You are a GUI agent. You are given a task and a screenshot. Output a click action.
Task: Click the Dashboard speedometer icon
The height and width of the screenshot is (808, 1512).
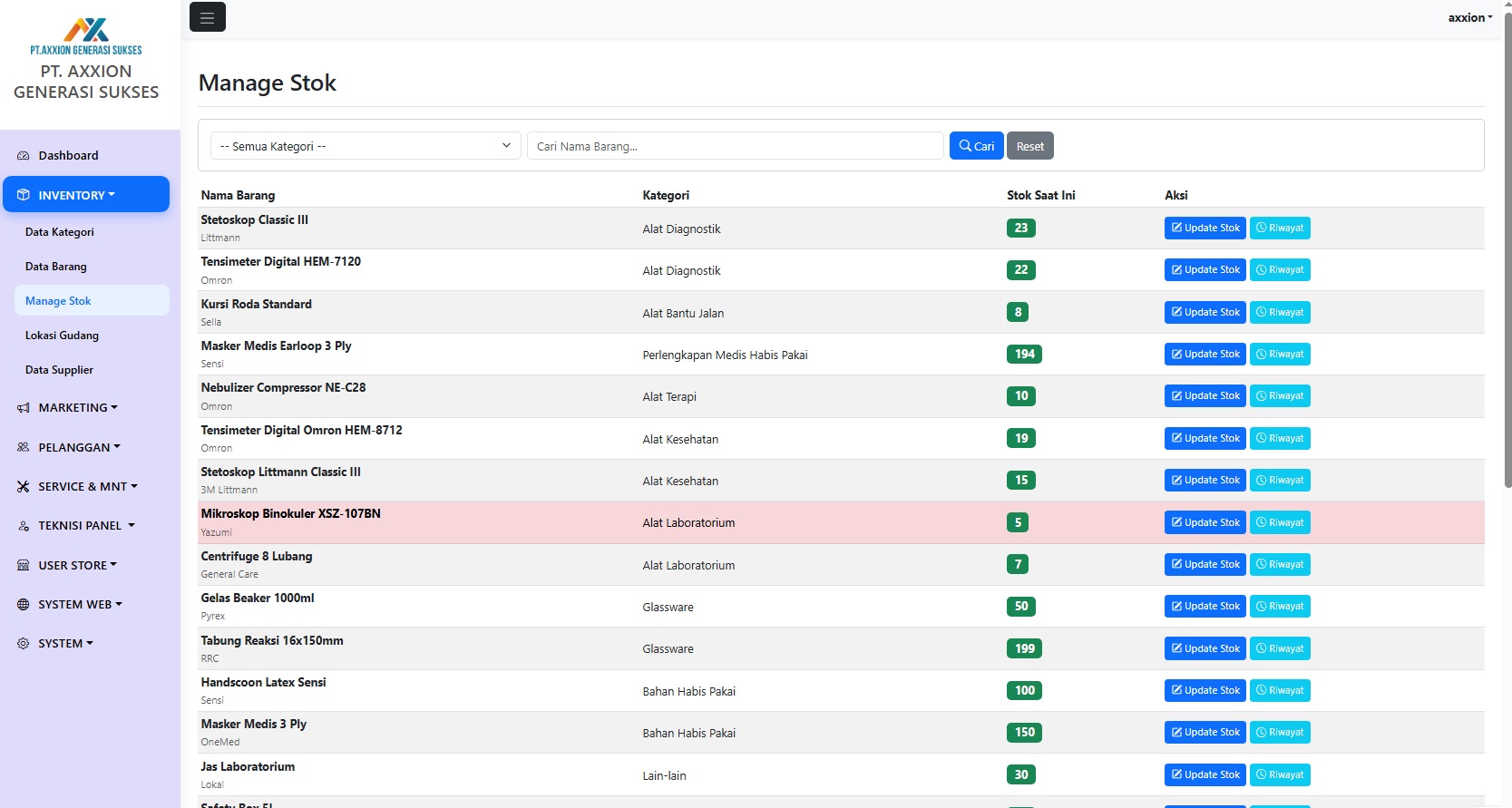(x=24, y=156)
